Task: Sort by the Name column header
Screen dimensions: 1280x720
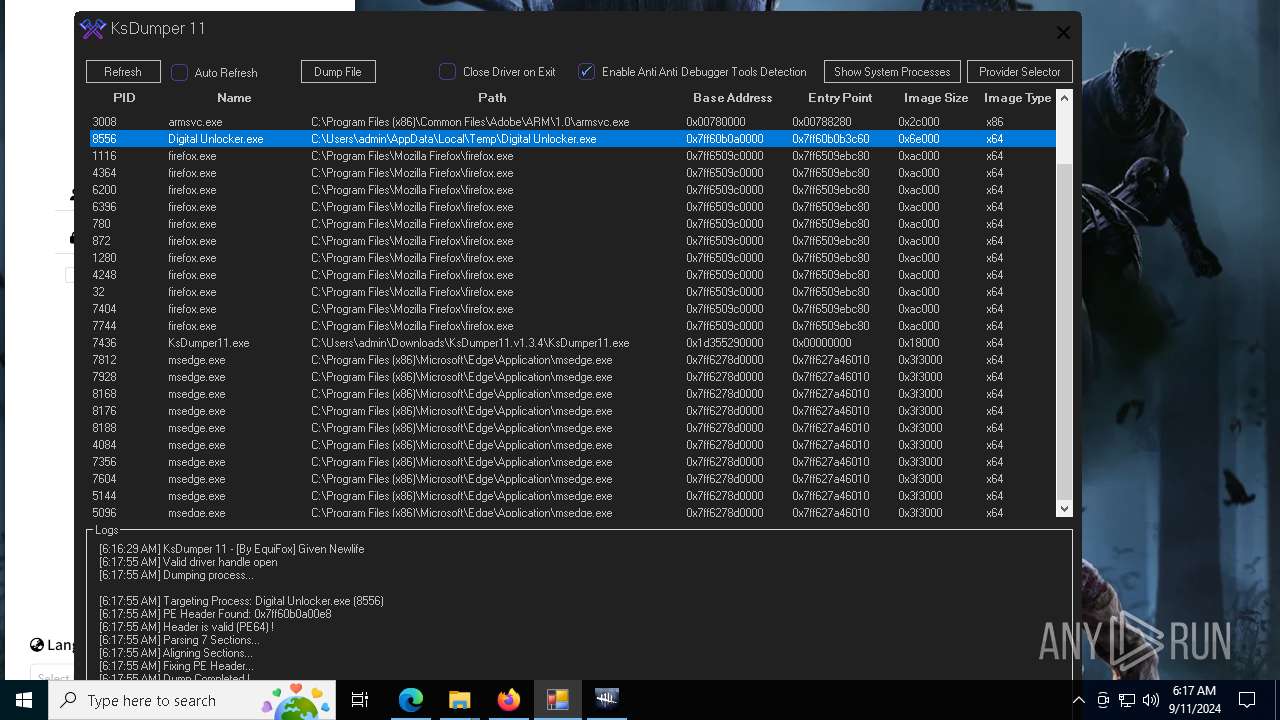Action: tap(234, 98)
